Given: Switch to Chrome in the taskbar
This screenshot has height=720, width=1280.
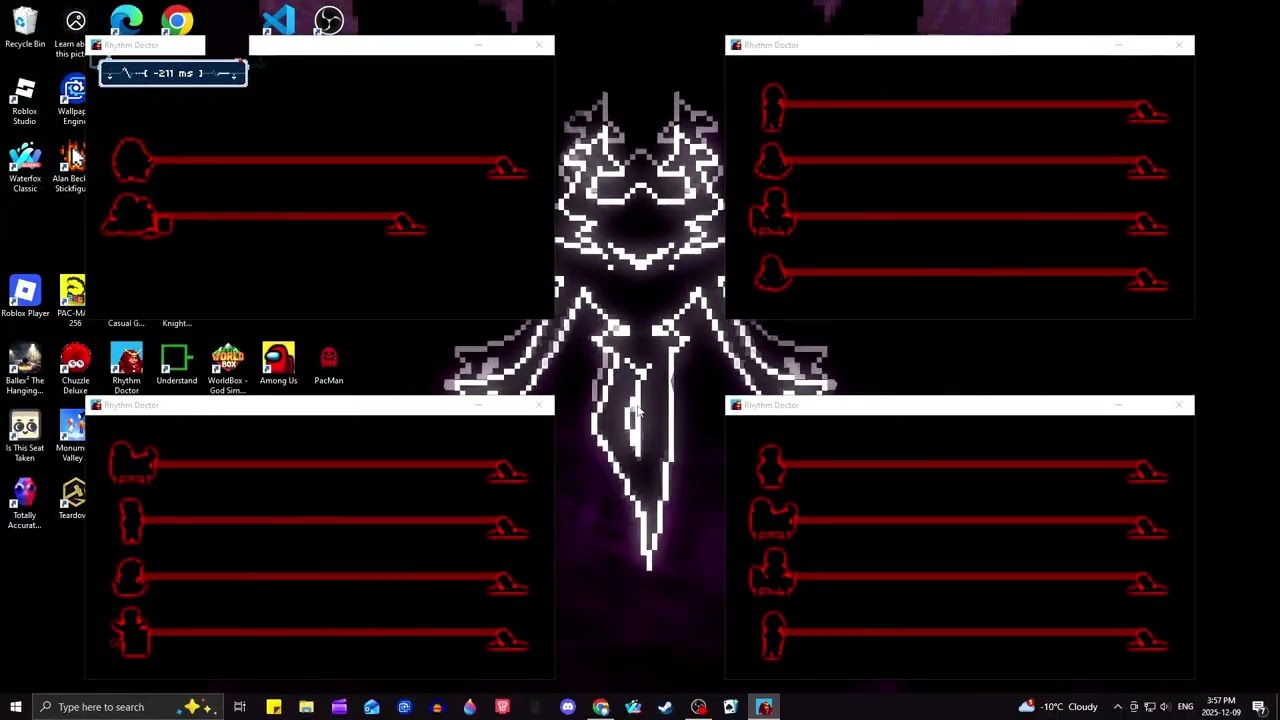Looking at the screenshot, I should tap(600, 707).
